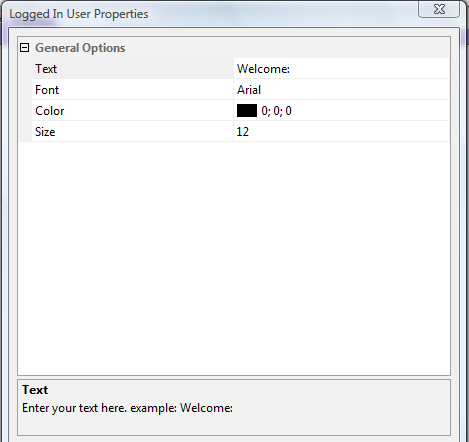This screenshot has height=442, width=469.
Task: Select the General Options category header
Action: 80,48
